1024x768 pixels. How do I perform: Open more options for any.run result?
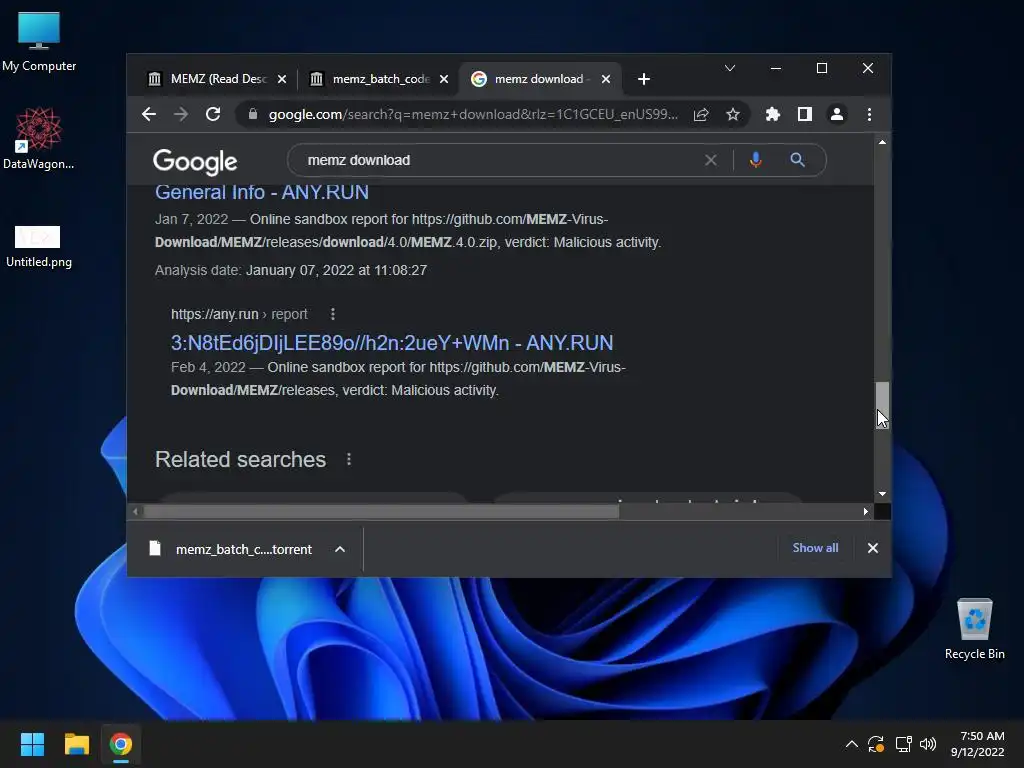coord(332,314)
